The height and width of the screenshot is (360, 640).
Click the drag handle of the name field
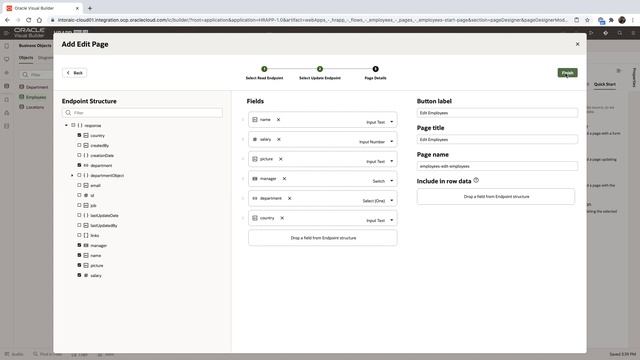(x=243, y=120)
